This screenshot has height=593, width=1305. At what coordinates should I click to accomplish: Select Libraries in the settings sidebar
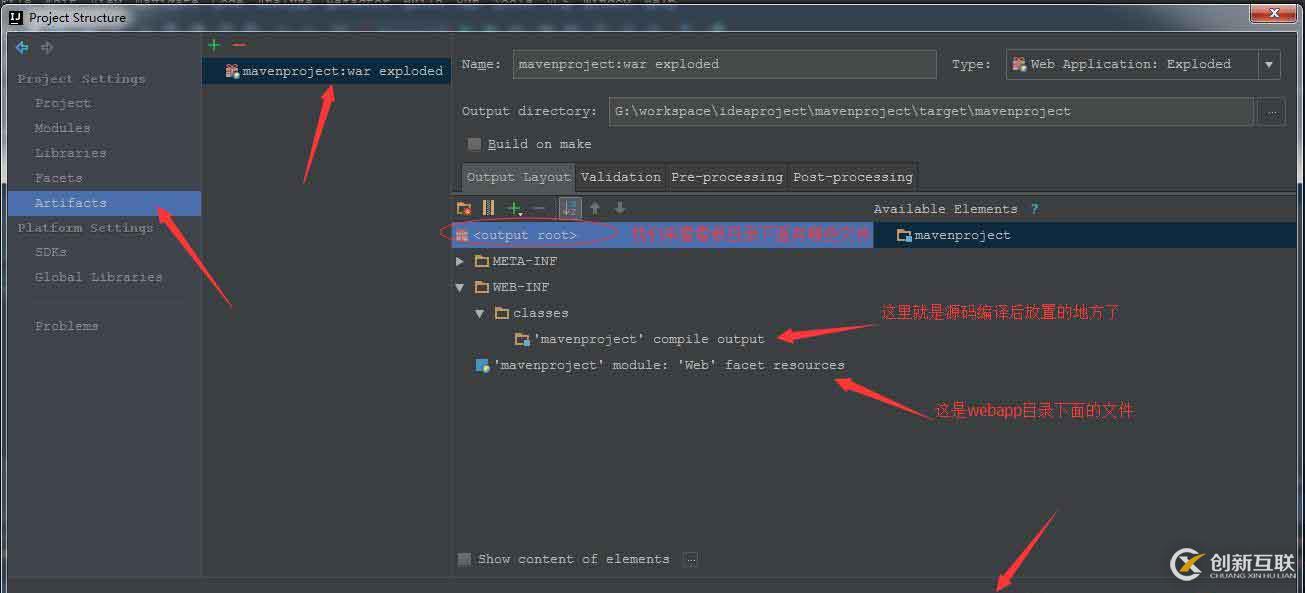tap(71, 153)
